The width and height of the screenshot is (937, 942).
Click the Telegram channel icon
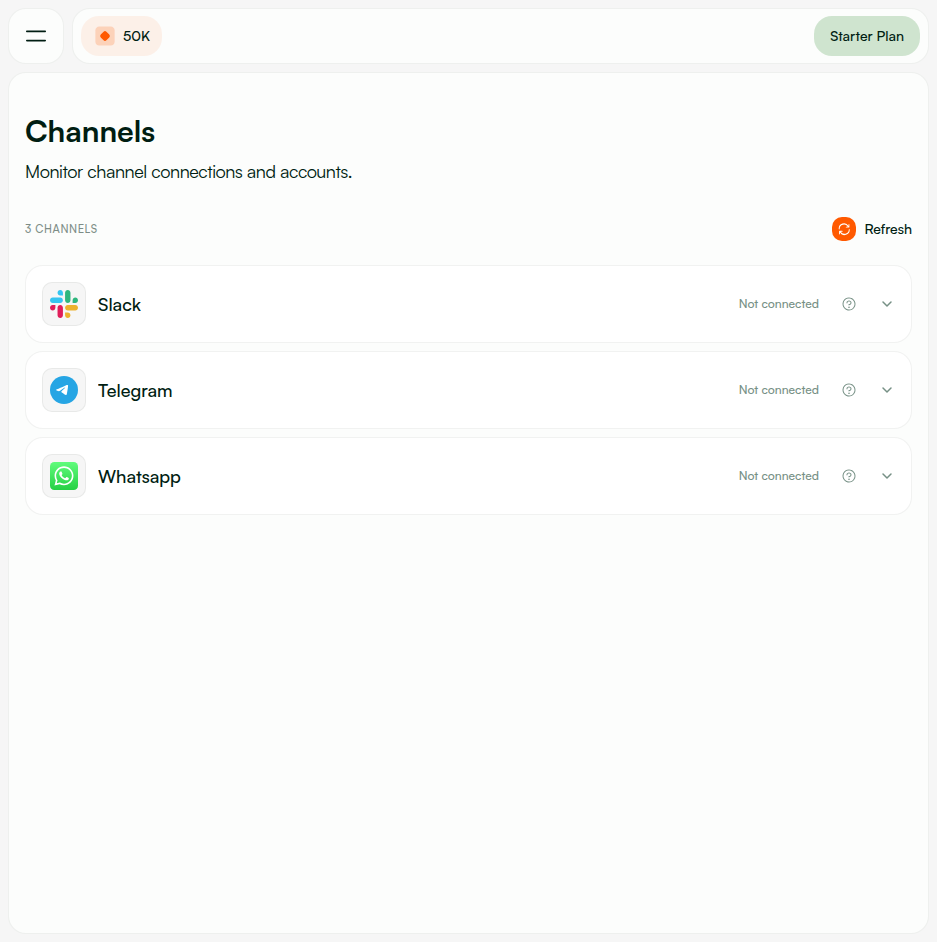pos(63,390)
